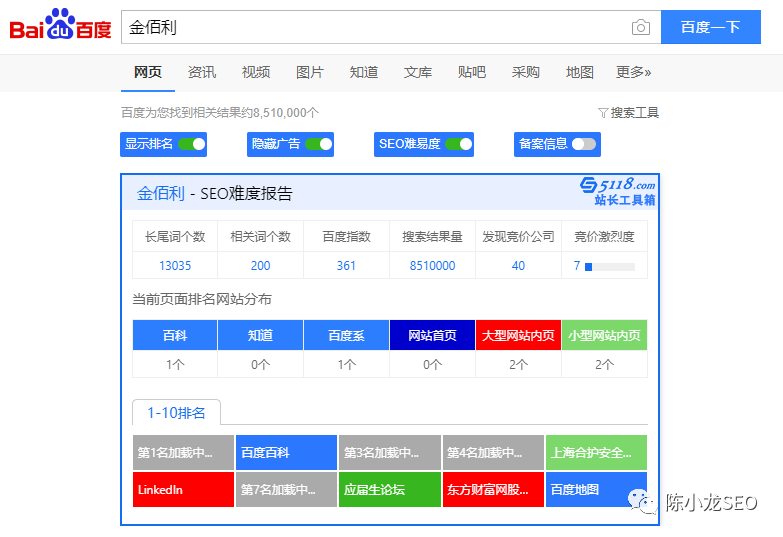Screen dimensions: 783x537
Task: Toggle the 隐藏广告 switch
Action: 319,144
